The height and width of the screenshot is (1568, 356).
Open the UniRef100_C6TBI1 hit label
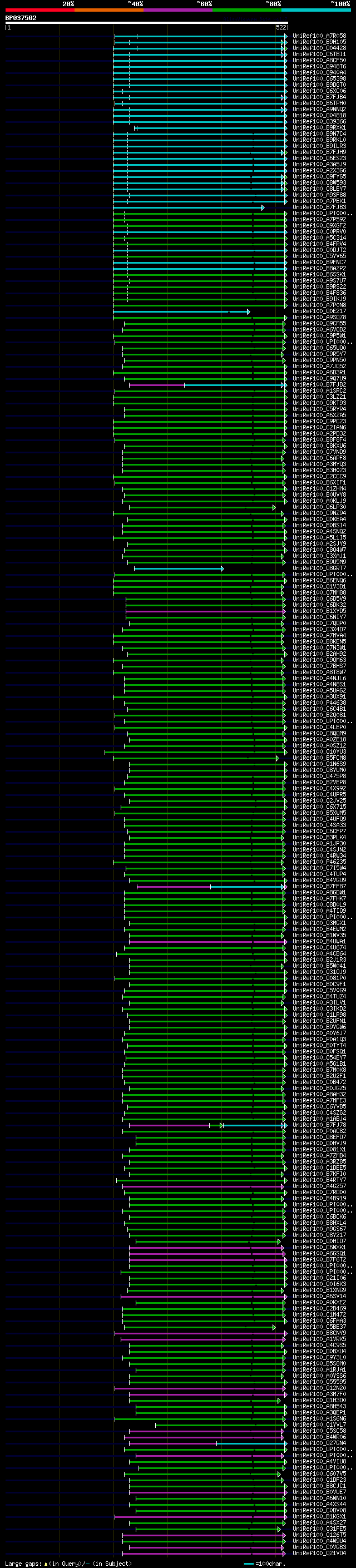[x=319, y=54]
